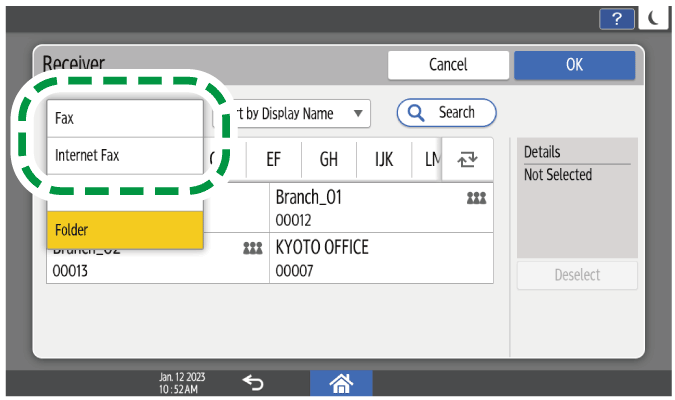The height and width of the screenshot is (400, 675).
Task: Click the switch title arrows icon
Action: point(468,159)
